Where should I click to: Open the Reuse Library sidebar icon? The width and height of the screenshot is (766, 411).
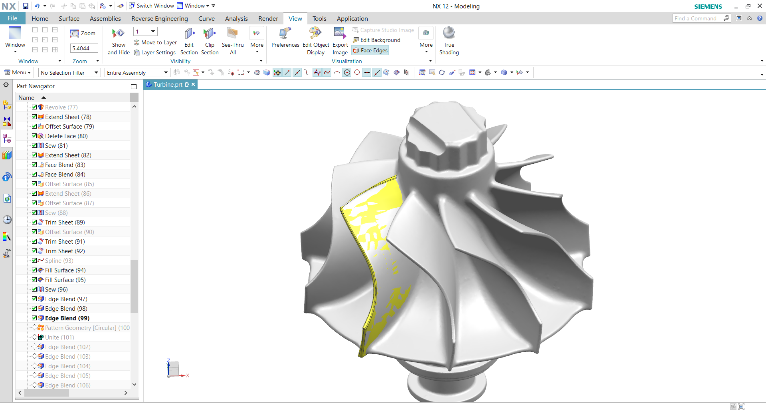click(7, 155)
